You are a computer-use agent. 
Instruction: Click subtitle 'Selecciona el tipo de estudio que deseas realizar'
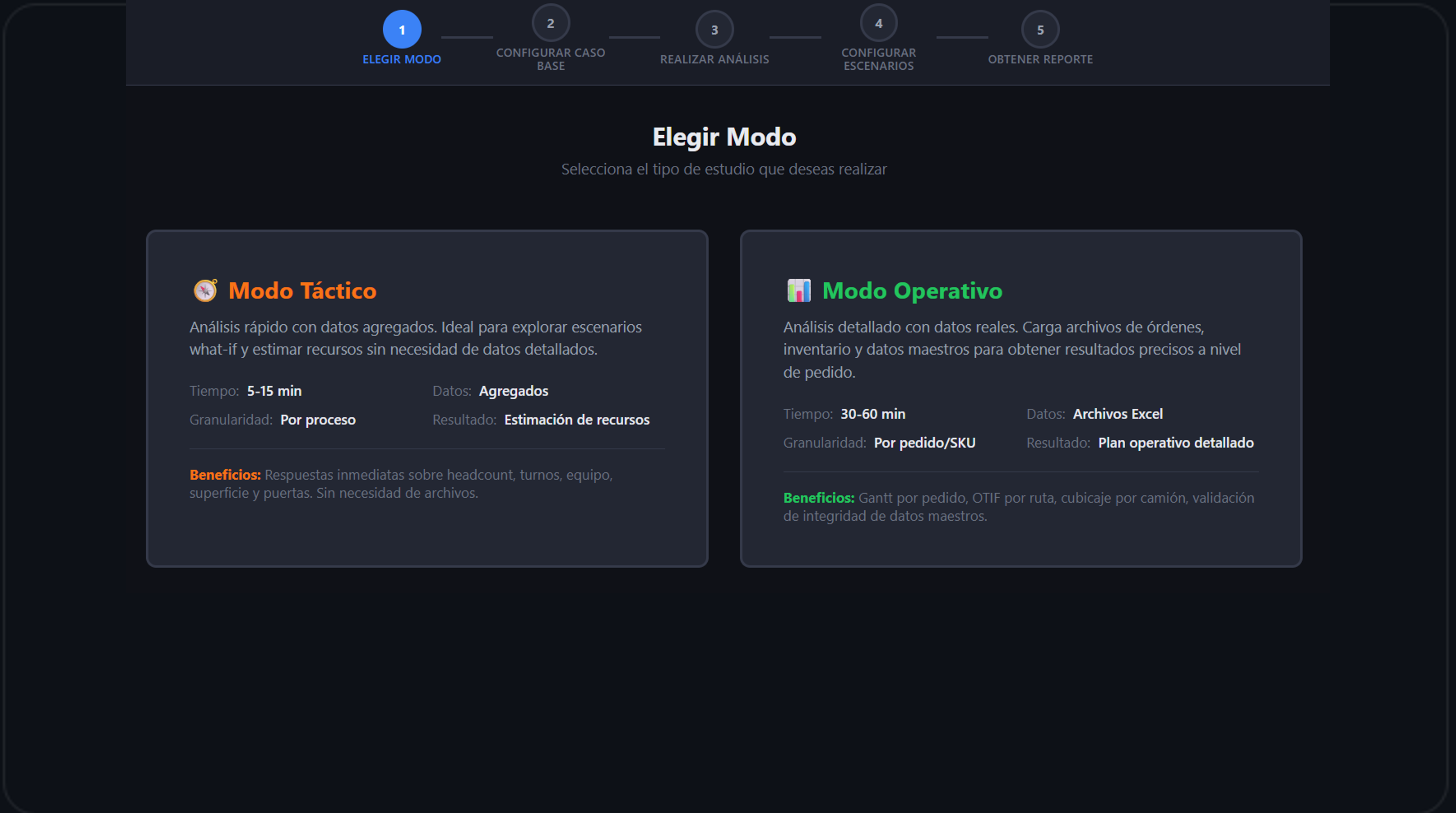724,169
